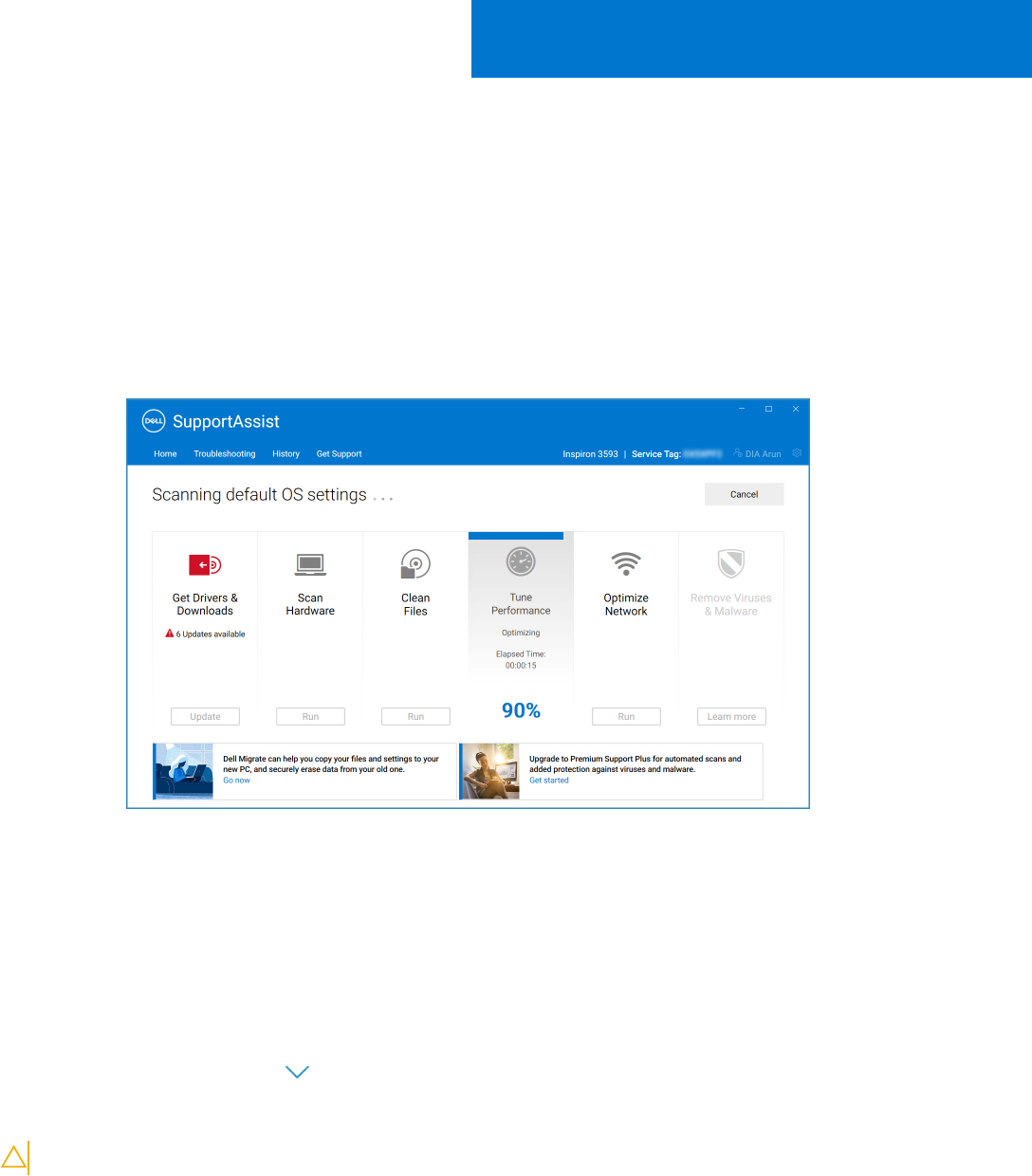Open the Get Support tab
The height and width of the screenshot is (1176, 1032).
(x=339, y=454)
